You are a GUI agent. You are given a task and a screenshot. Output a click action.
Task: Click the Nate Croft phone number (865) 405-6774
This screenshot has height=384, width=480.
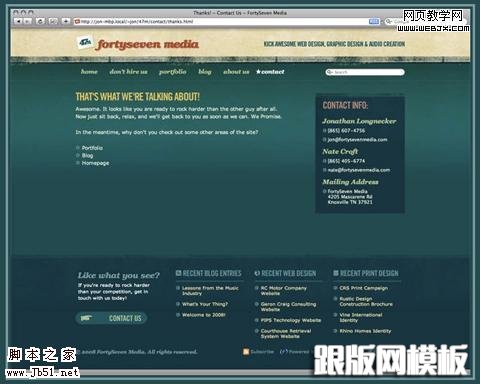[x=346, y=161]
